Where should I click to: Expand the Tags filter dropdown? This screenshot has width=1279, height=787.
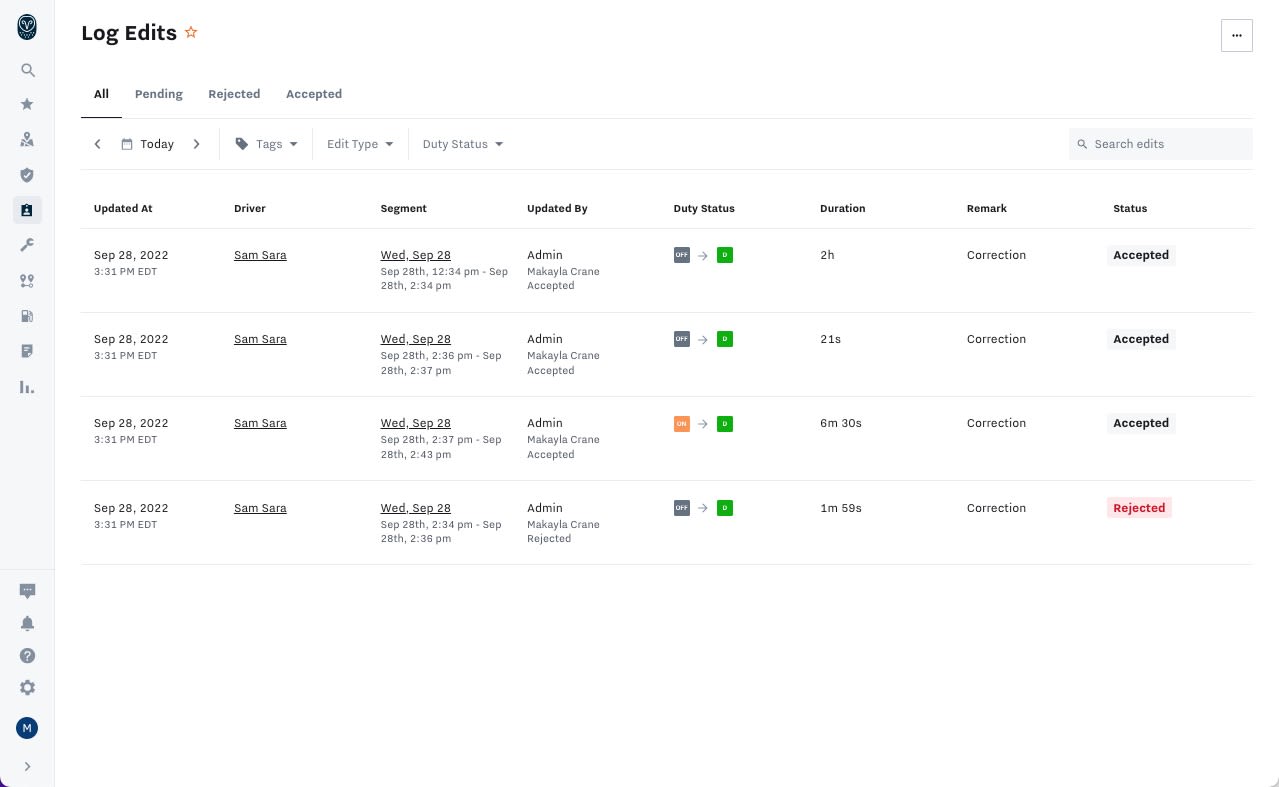point(267,144)
